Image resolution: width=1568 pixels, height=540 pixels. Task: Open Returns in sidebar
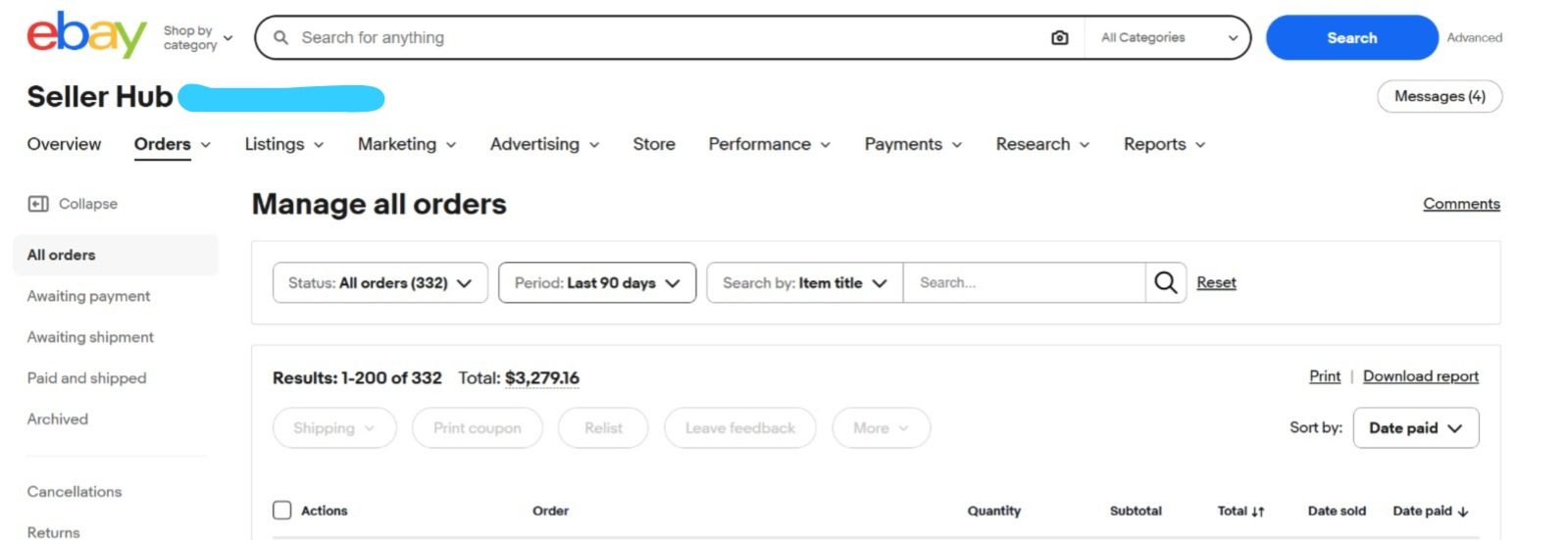54,532
